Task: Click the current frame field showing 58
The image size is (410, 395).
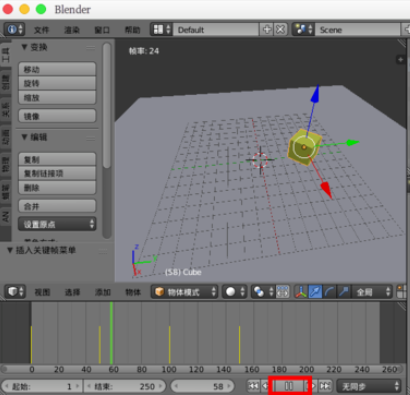Action: click(203, 386)
